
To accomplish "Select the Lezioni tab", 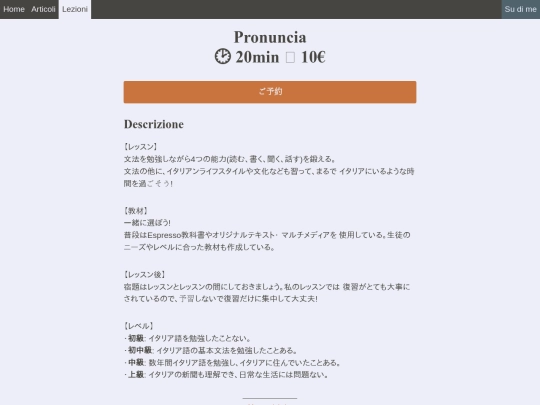I will pos(75,9).
